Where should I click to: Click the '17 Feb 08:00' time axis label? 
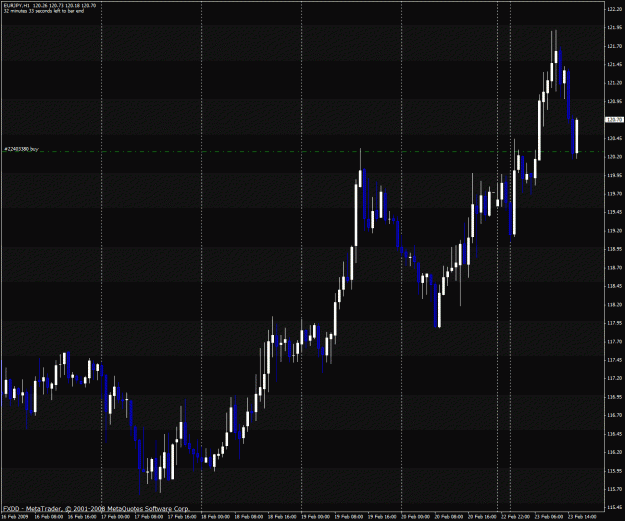click(149, 517)
